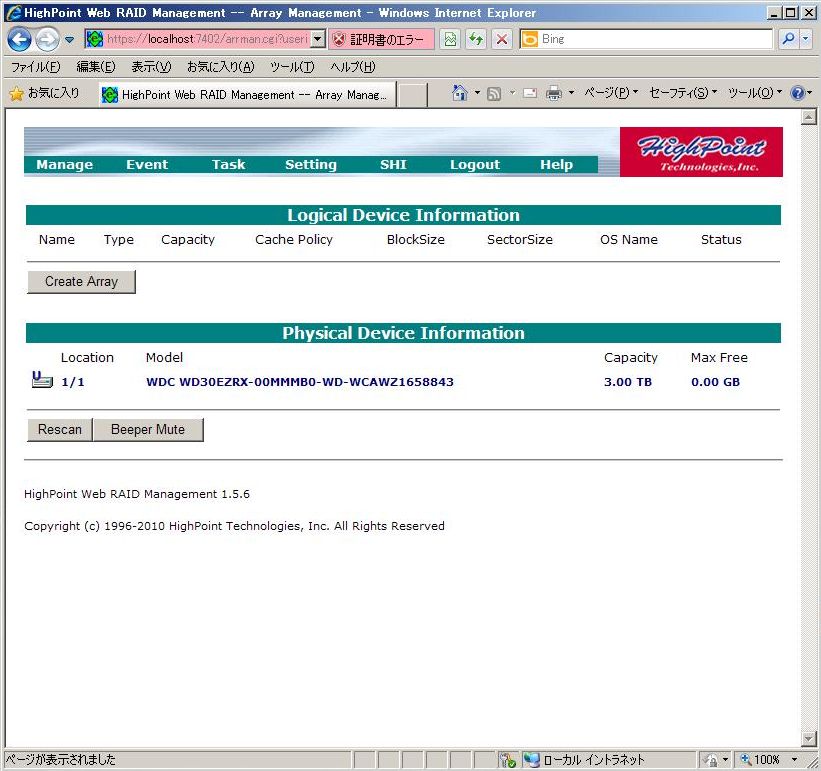The image size is (821, 771).
Task: Click the scrollbar up arrow
Action: coord(809,117)
